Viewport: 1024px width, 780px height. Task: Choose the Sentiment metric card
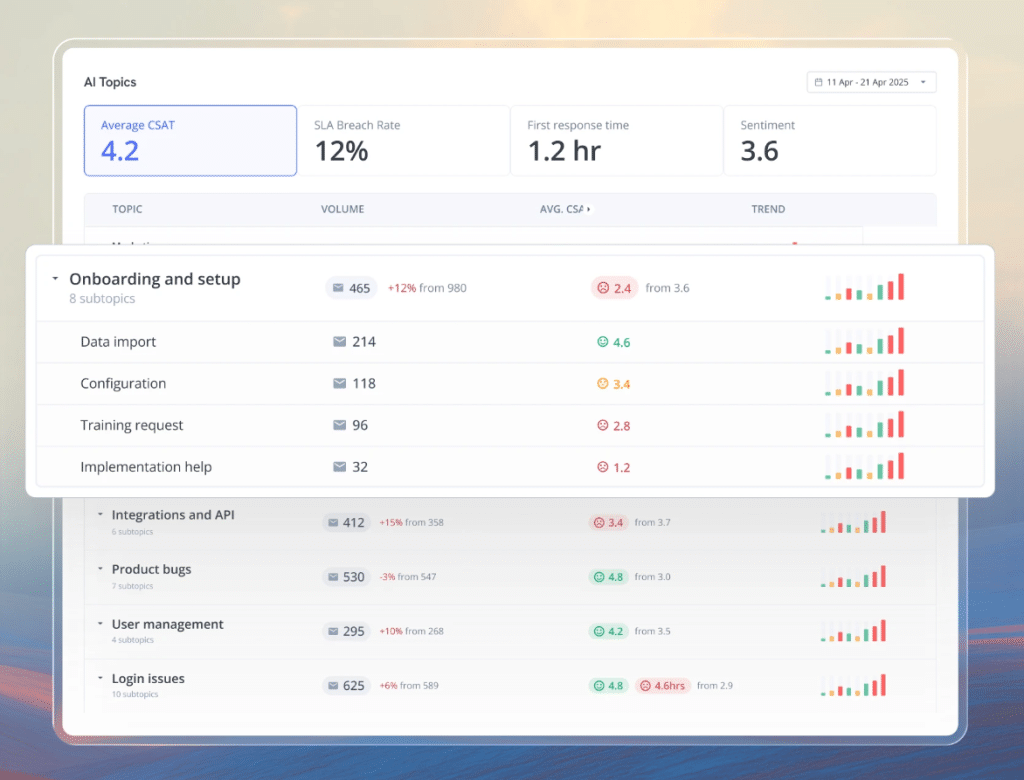click(x=830, y=140)
